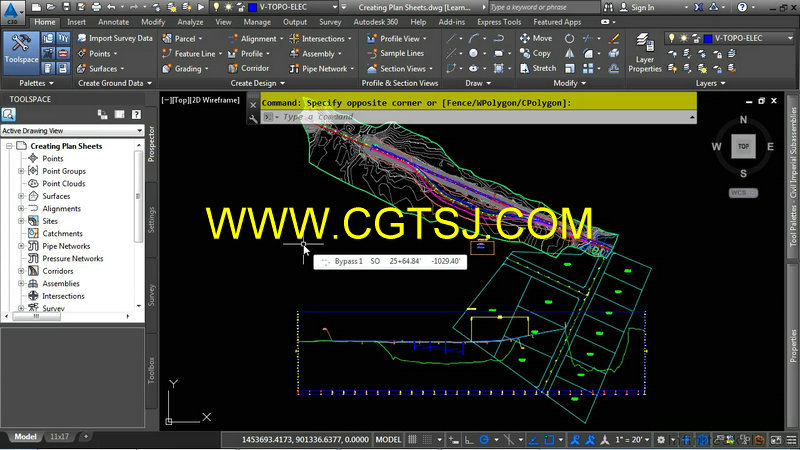The image size is (800, 450).
Task: Open the Intersections tool
Action: tap(320, 39)
